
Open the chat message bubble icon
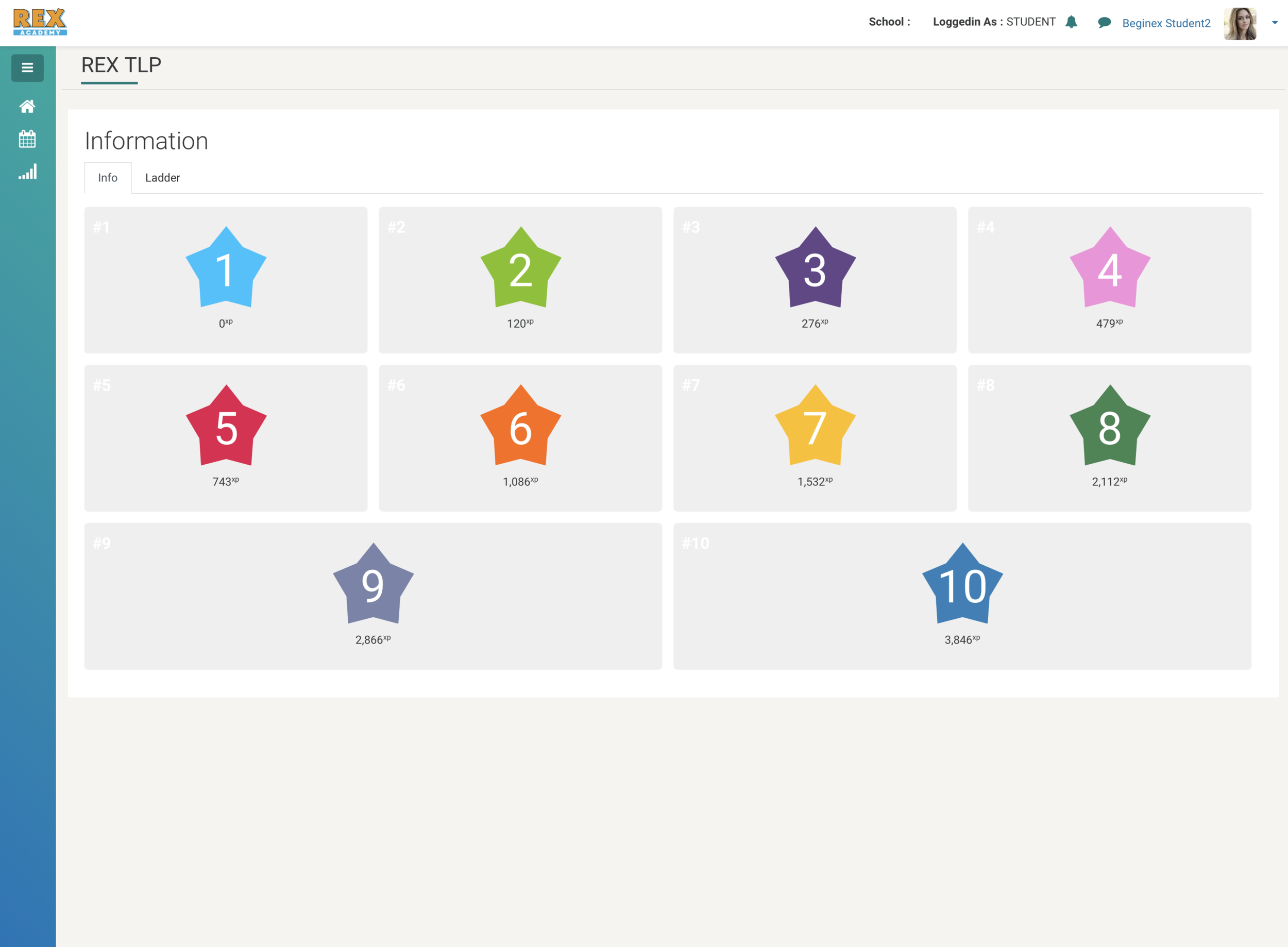click(x=1104, y=23)
